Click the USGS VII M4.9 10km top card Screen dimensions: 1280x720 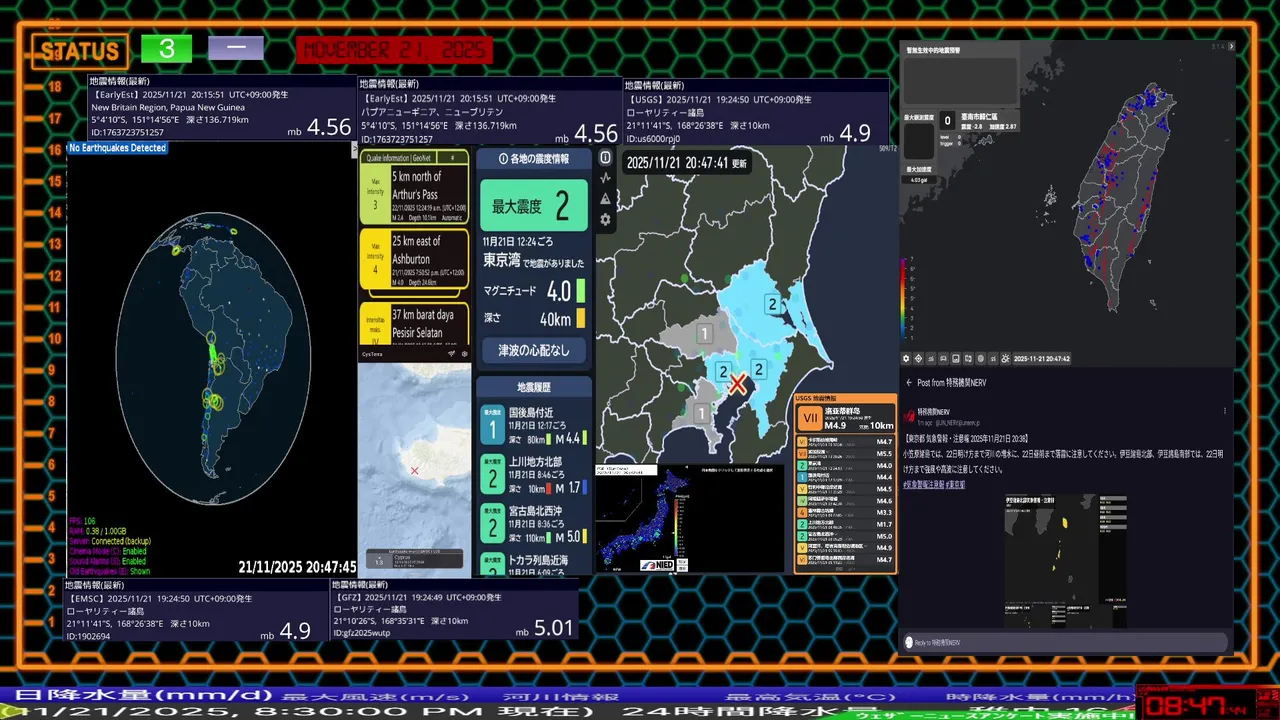(x=846, y=419)
